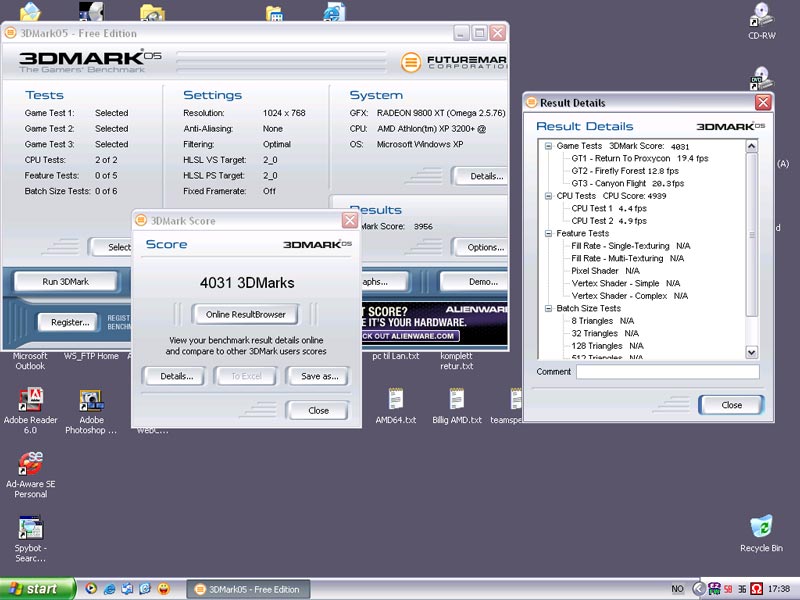
Task: Collapse the Game Tests tree node
Action: (x=548, y=146)
